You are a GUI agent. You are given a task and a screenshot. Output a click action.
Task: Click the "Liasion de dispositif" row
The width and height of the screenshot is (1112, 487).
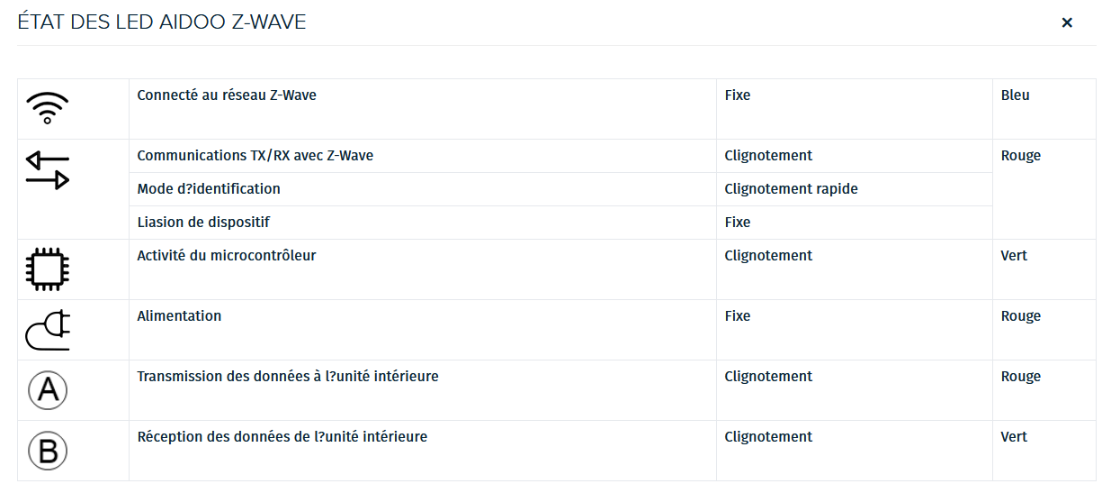coord(205,222)
